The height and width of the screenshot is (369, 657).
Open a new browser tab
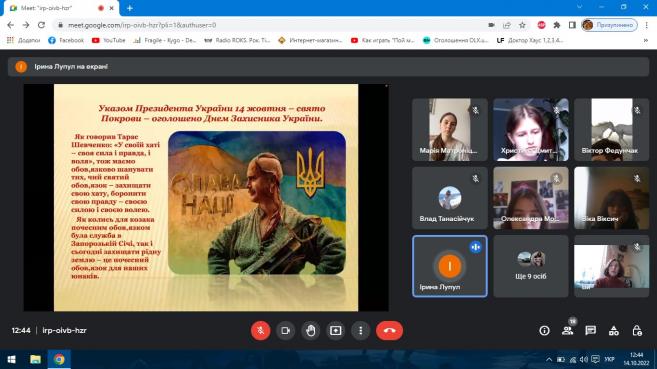point(129,8)
